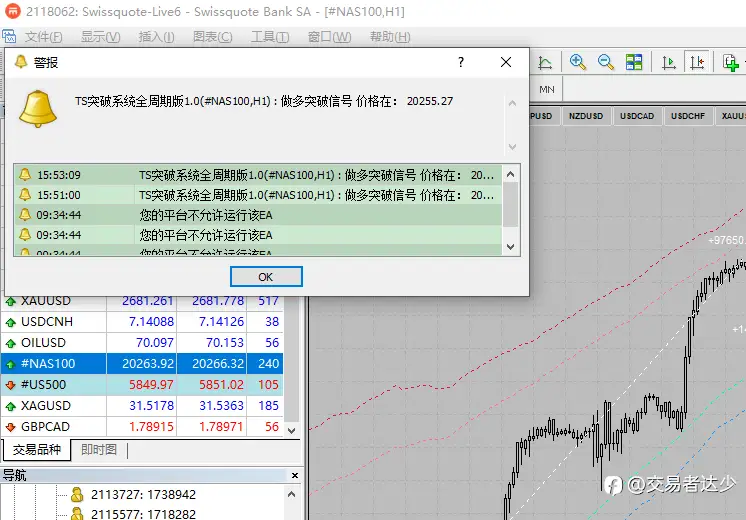Viewport: 746px width, 520px height.
Task: Click the bell icon in 15:51:00 row
Action: click(x=25, y=195)
